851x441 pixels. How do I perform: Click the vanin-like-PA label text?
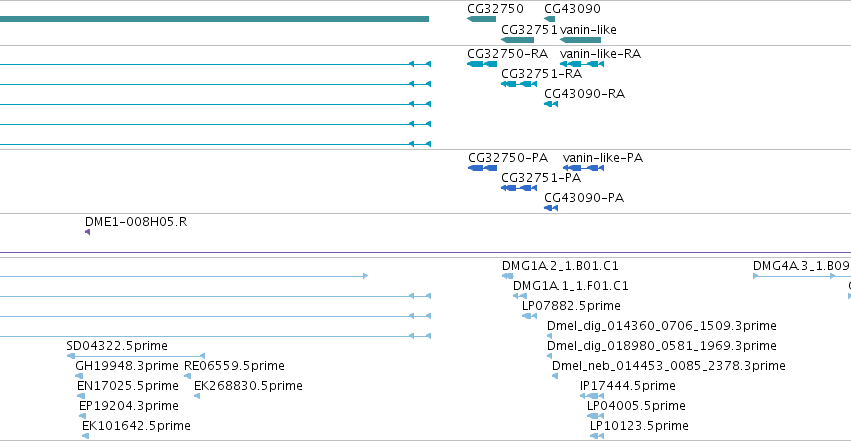point(602,158)
